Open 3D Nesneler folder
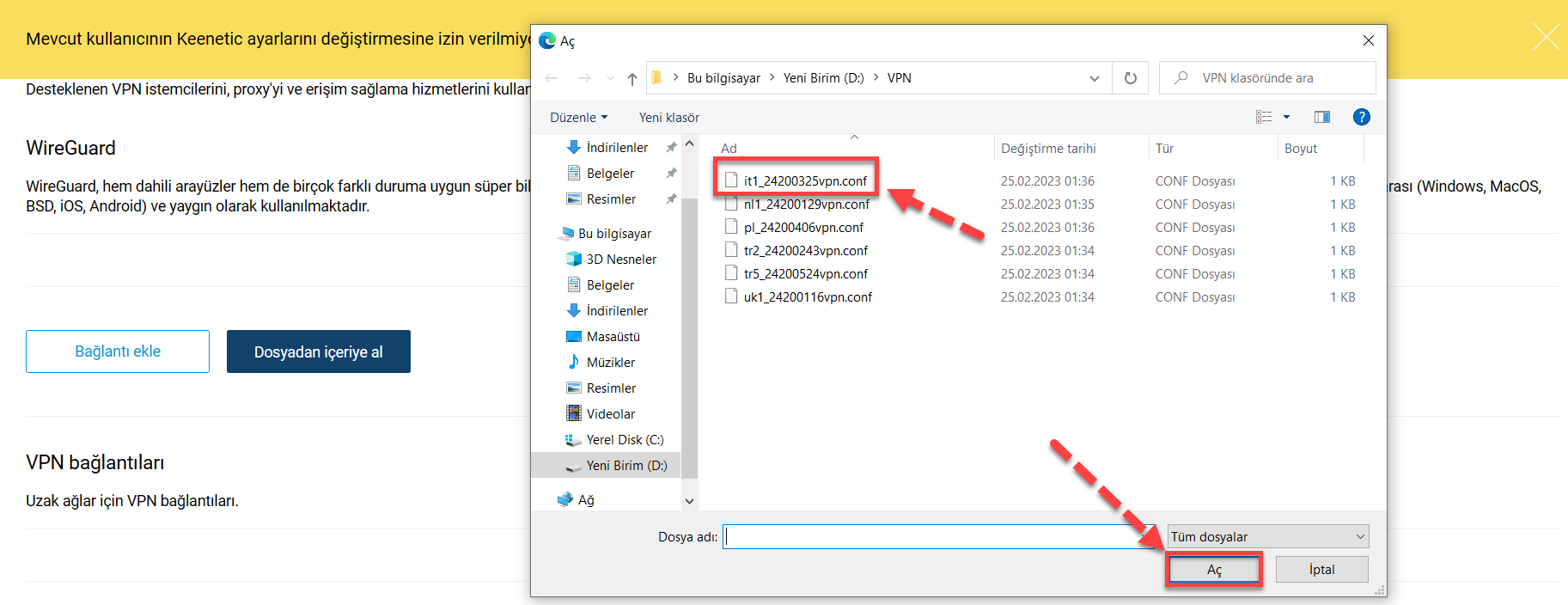The height and width of the screenshot is (605, 1568). tap(621, 260)
